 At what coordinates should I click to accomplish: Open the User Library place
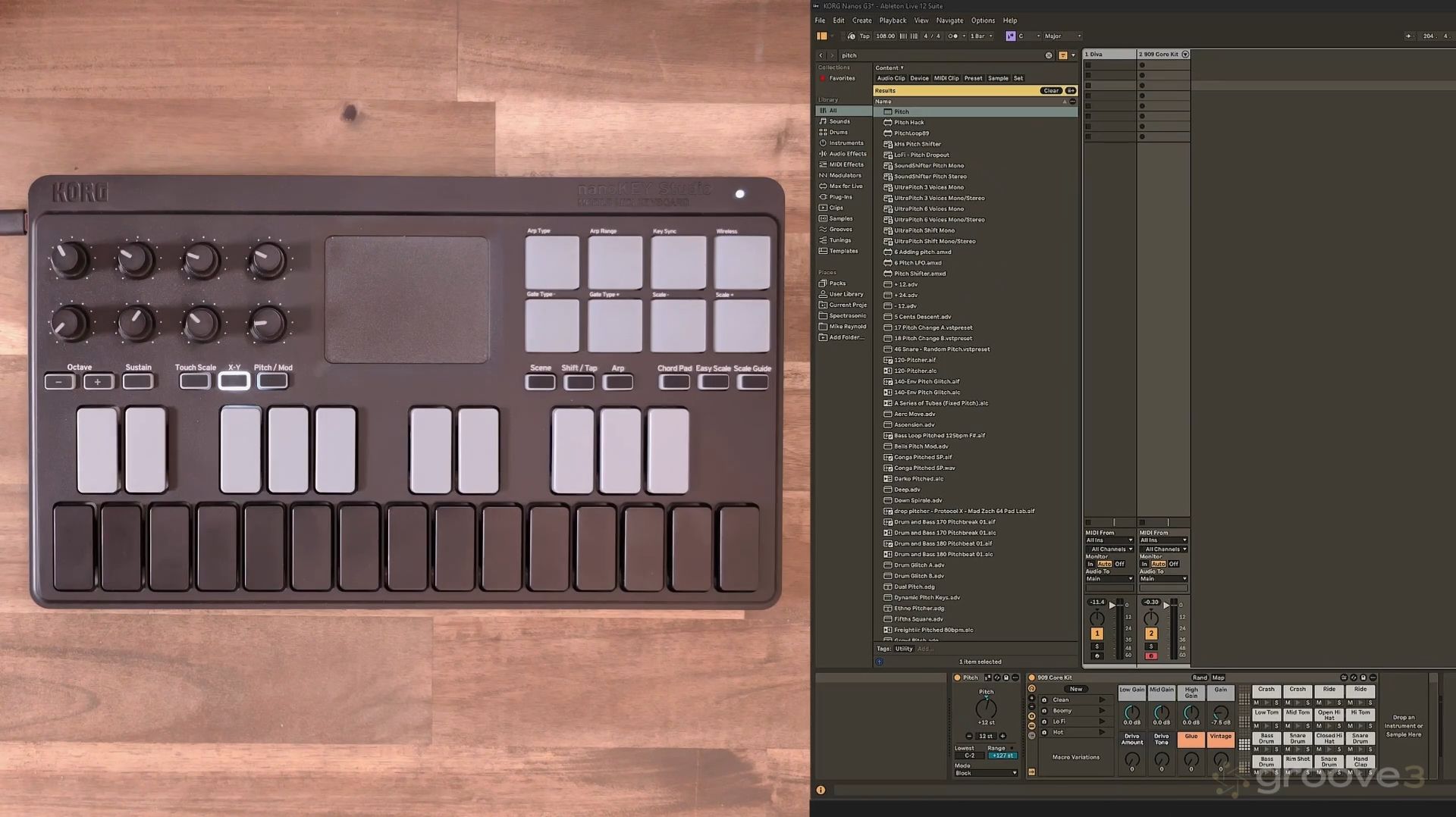pyautogui.click(x=846, y=294)
